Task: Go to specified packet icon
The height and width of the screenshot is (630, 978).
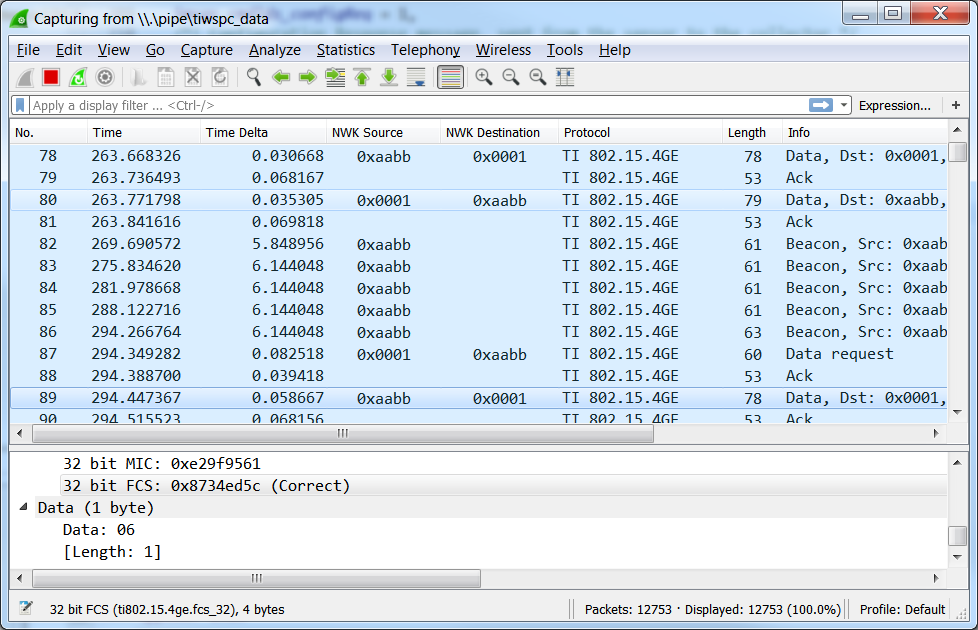Action: (x=335, y=77)
